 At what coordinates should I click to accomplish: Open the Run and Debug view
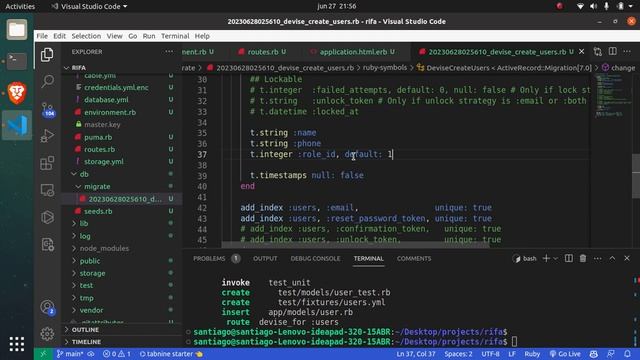(47, 136)
